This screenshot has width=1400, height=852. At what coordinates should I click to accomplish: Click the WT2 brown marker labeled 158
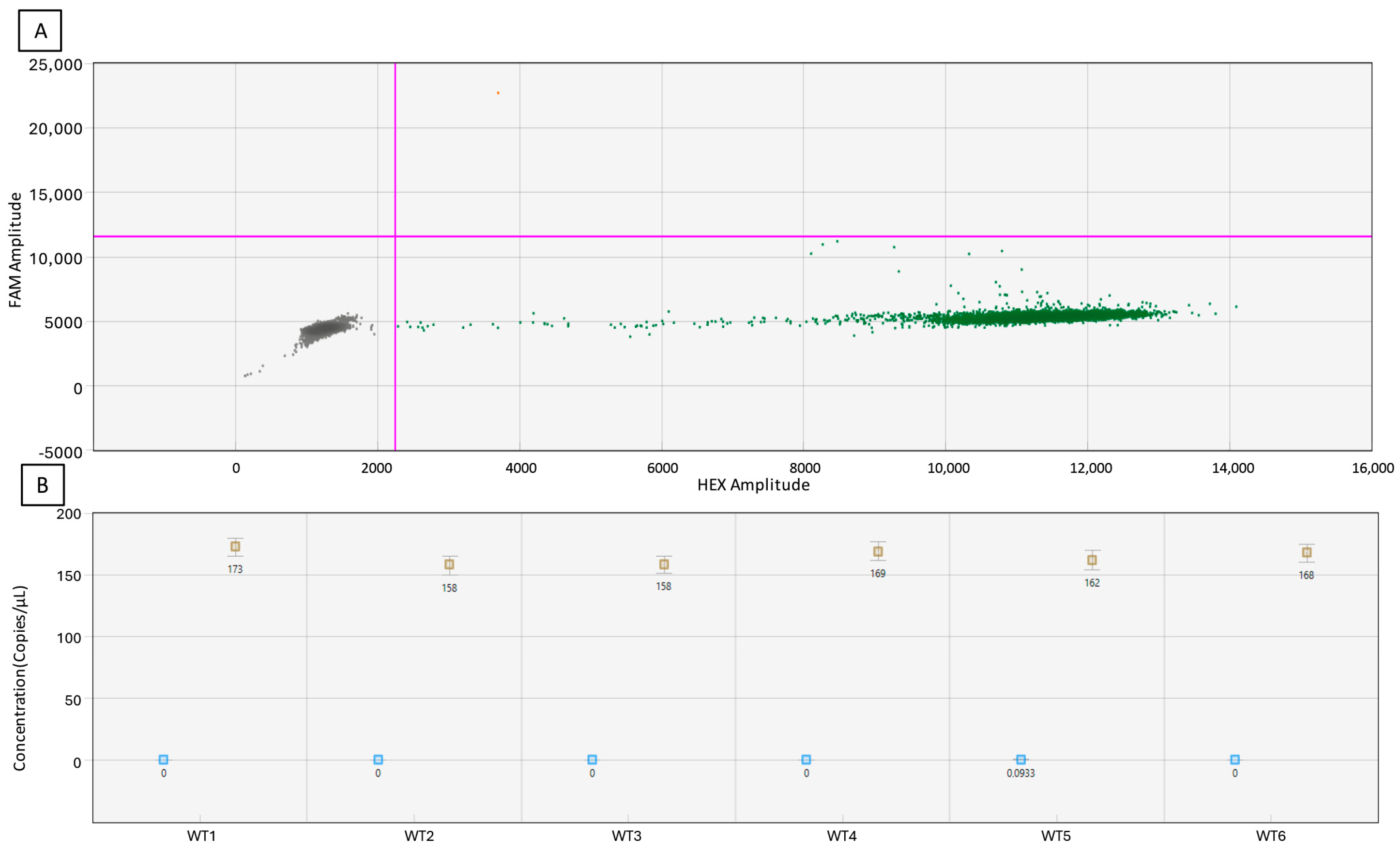(449, 564)
